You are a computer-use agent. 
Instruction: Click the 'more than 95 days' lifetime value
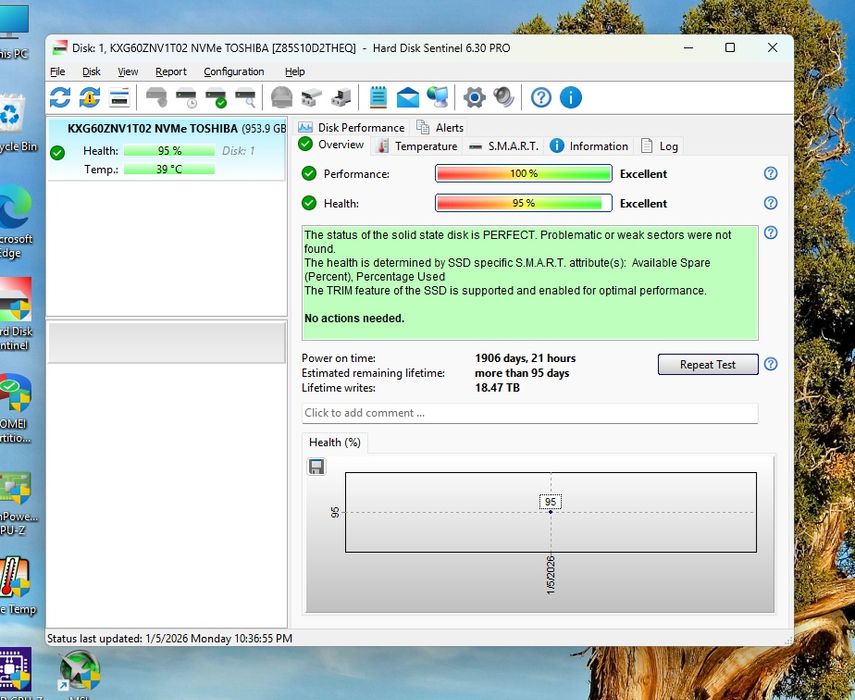(x=522, y=373)
